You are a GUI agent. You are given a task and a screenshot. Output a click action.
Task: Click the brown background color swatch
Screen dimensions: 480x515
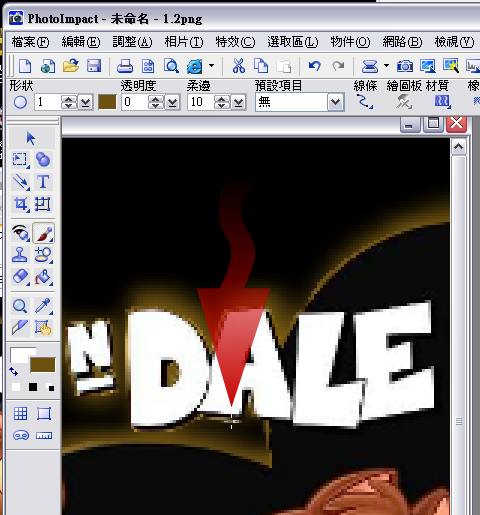[43, 365]
